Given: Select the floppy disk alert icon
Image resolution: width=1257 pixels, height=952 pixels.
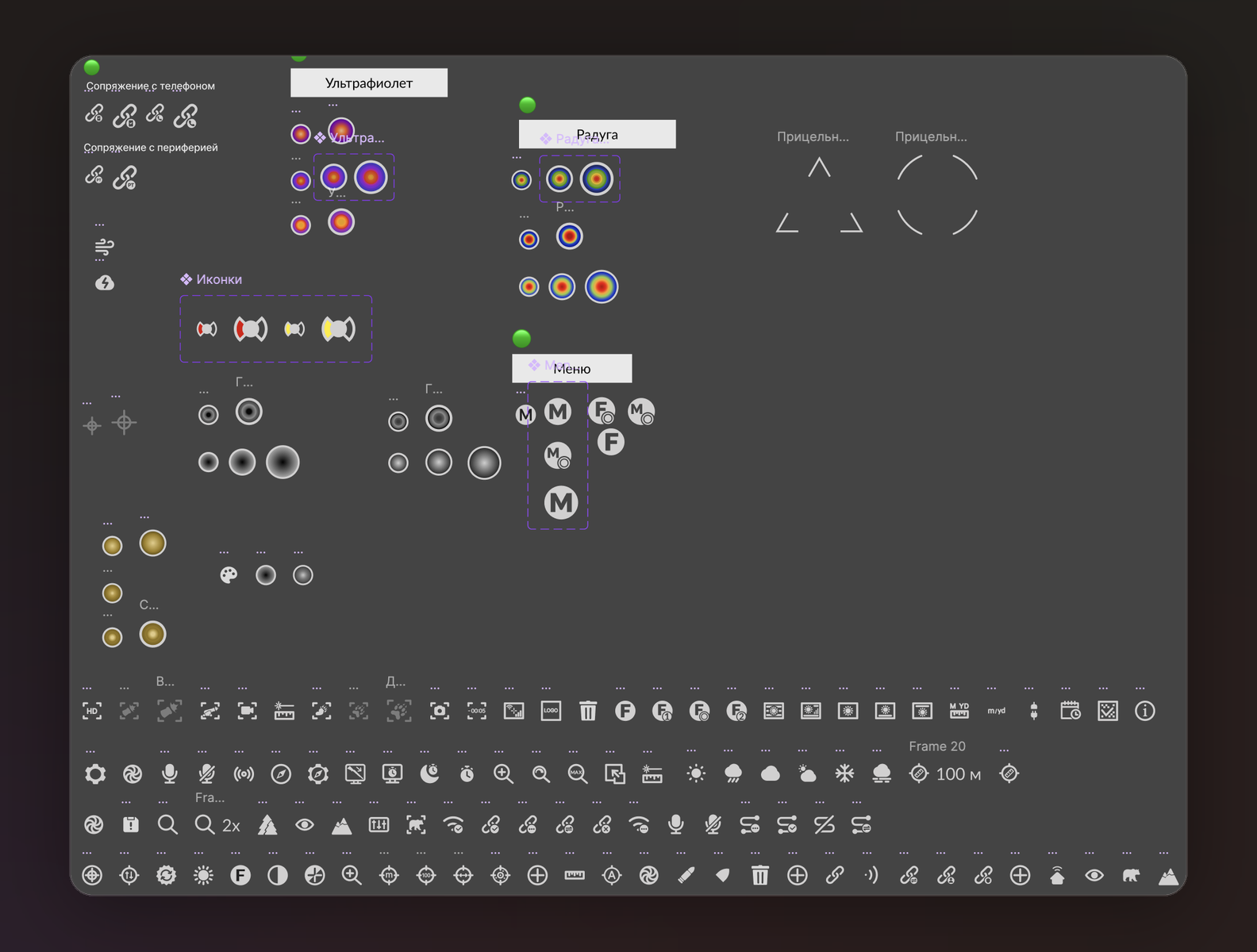Looking at the screenshot, I should pos(131,825).
